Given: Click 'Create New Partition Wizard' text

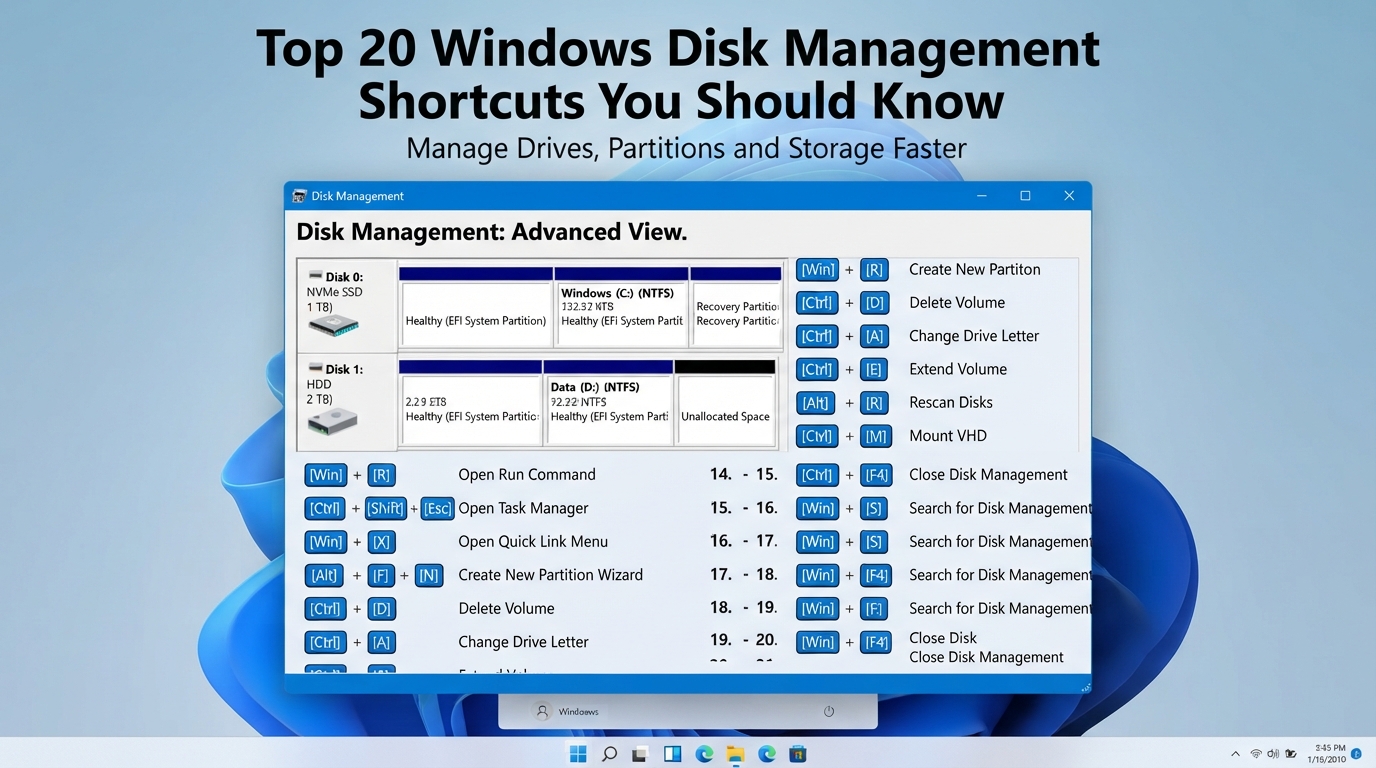Looking at the screenshot, I should 550,575.
